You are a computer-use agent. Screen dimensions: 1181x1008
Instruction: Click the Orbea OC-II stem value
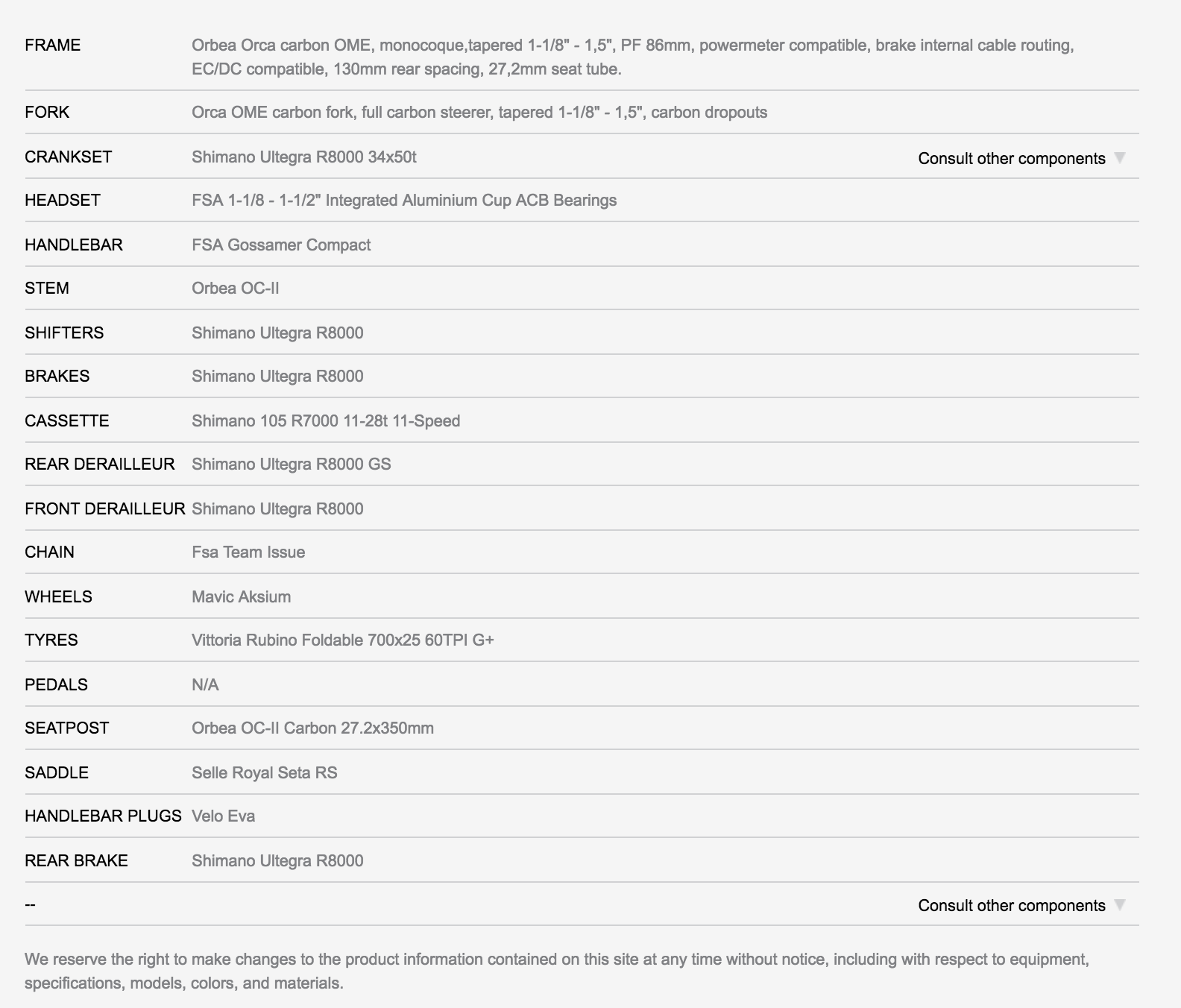click(x=235, y=288)
